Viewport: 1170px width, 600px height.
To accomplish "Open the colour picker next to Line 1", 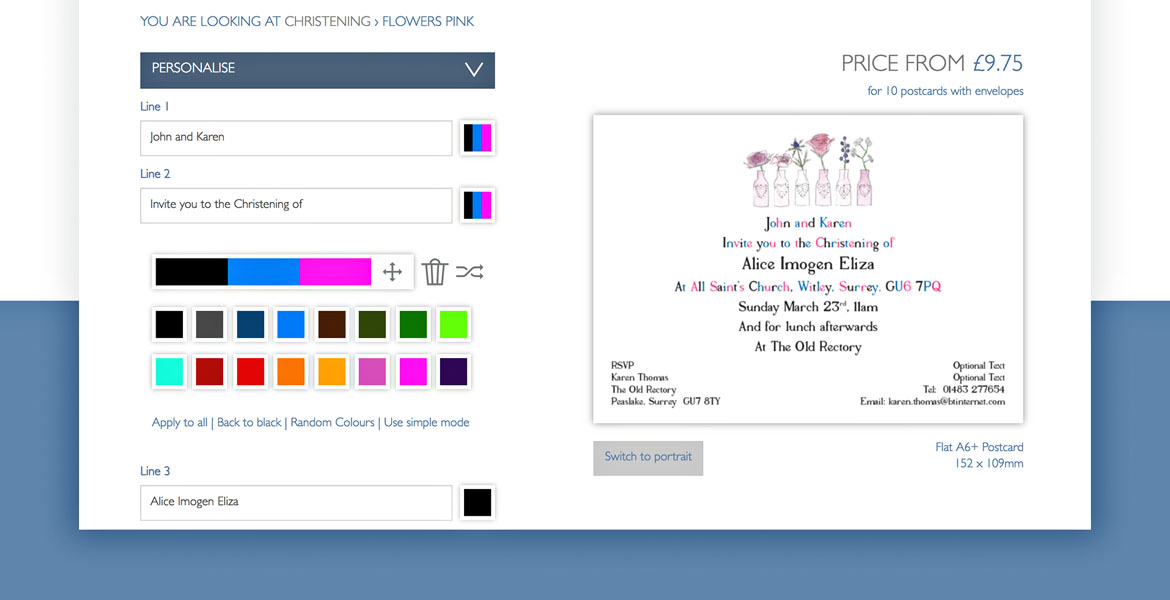I will pyautogui.click(x=477, y=137).
